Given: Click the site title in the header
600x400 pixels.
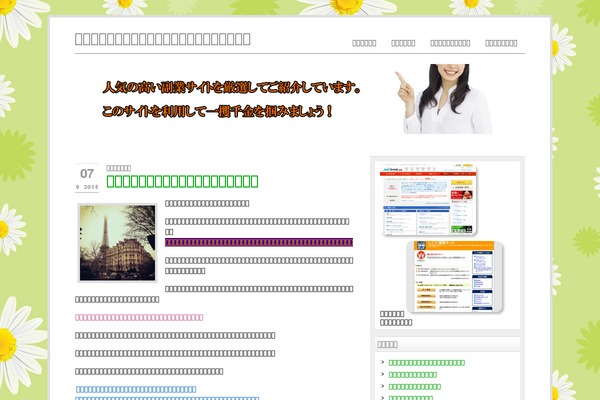Looking at the screenshot, I should click(x=163, y=39).
